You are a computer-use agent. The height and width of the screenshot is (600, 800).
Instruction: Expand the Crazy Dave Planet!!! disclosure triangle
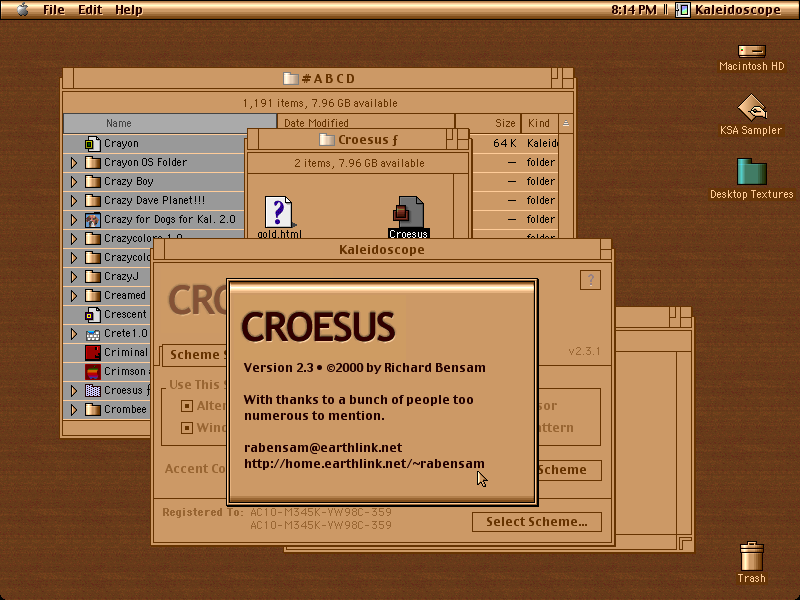pyautogui.click(x=74, y=201)
